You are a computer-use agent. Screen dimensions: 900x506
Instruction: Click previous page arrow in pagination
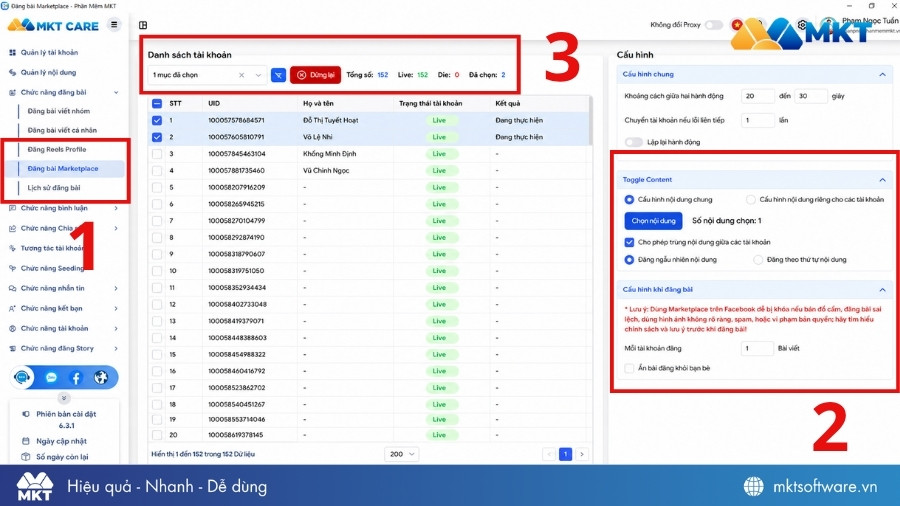click(549, 454)
